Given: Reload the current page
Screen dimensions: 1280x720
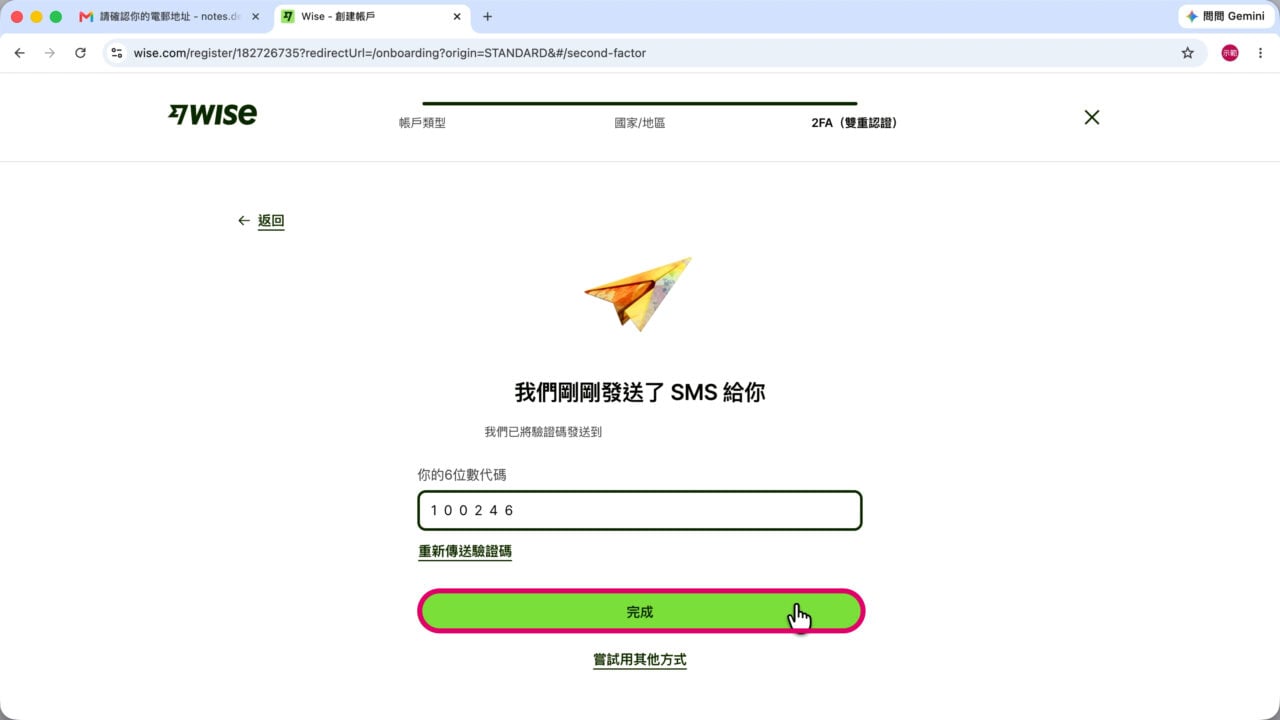Looking at the screenshot, I should [x=81, y=53].
